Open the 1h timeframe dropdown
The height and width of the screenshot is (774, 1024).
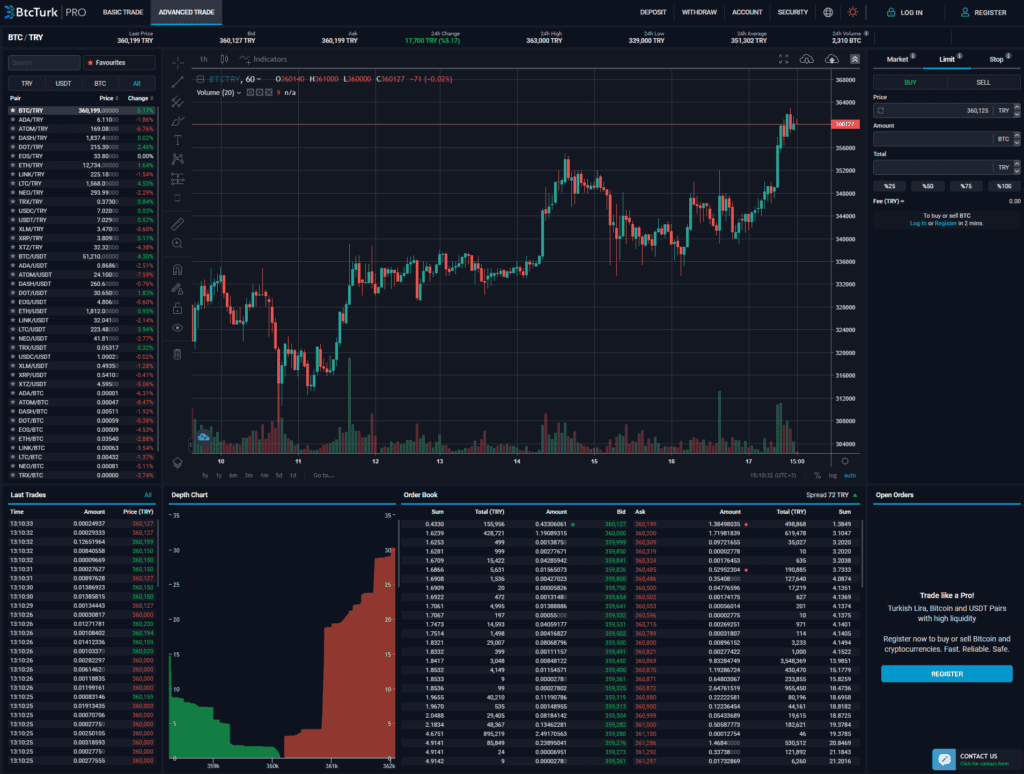[x=204, y=59]
